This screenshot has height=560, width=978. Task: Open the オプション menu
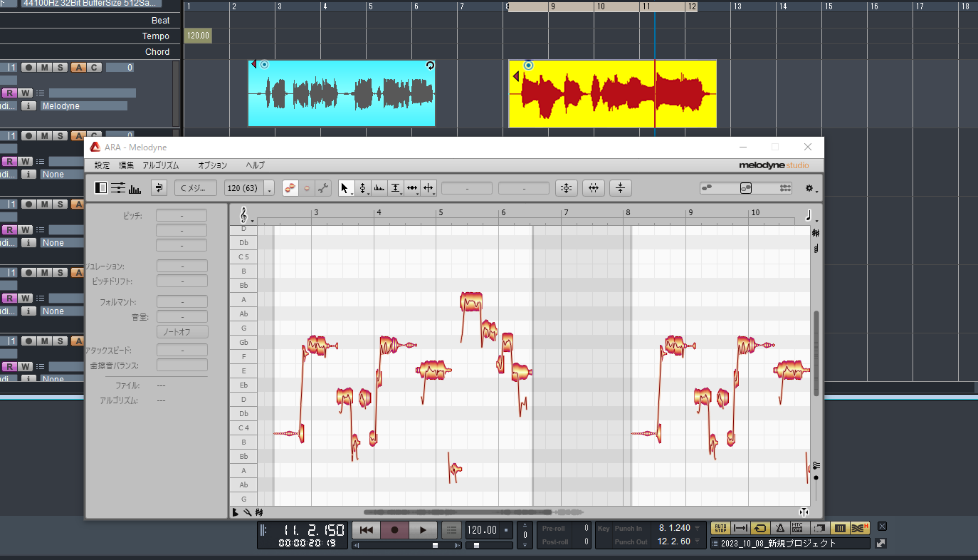pyautogui.click(x=212, y=165)
